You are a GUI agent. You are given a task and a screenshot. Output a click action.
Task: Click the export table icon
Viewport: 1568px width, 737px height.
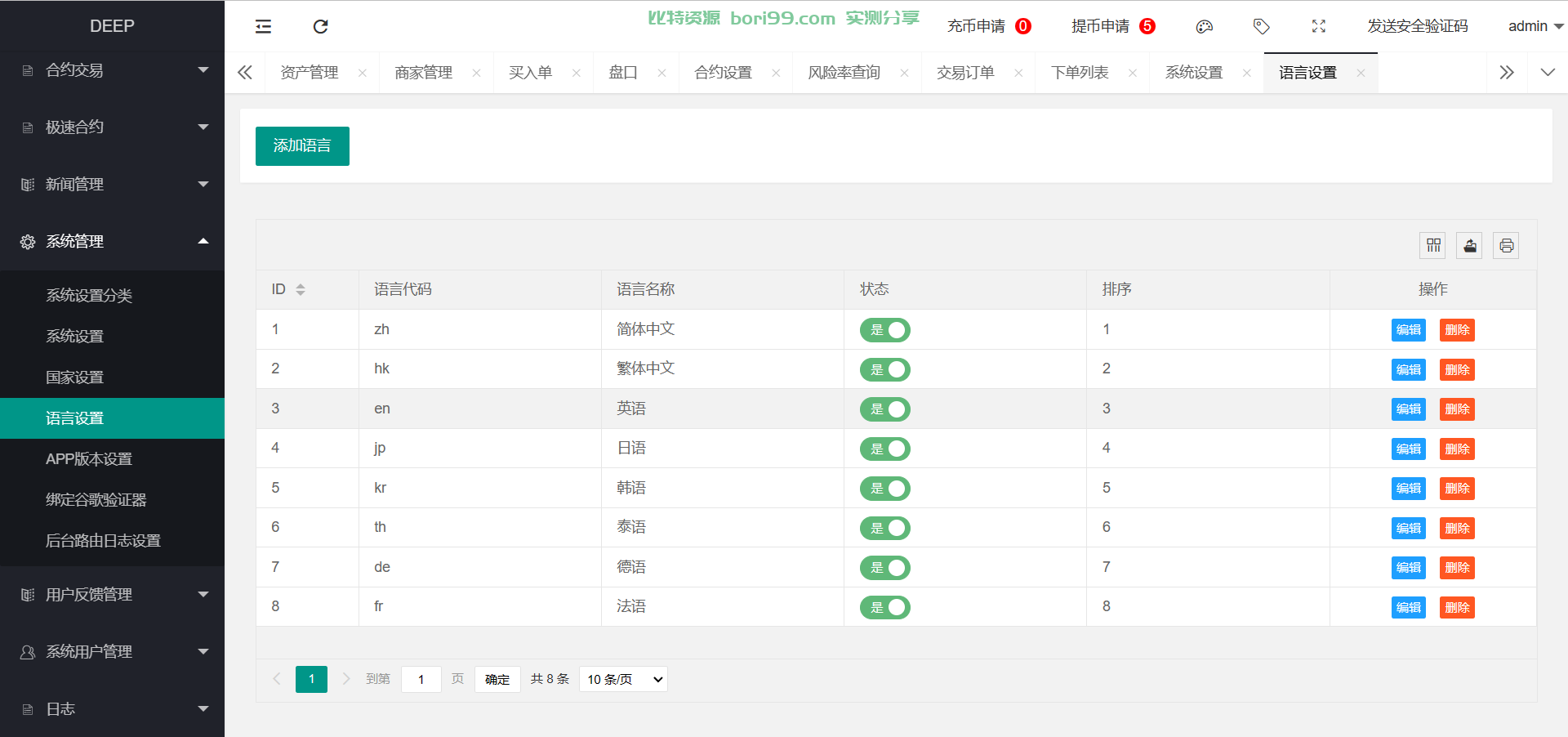[x=1470, y=245]
